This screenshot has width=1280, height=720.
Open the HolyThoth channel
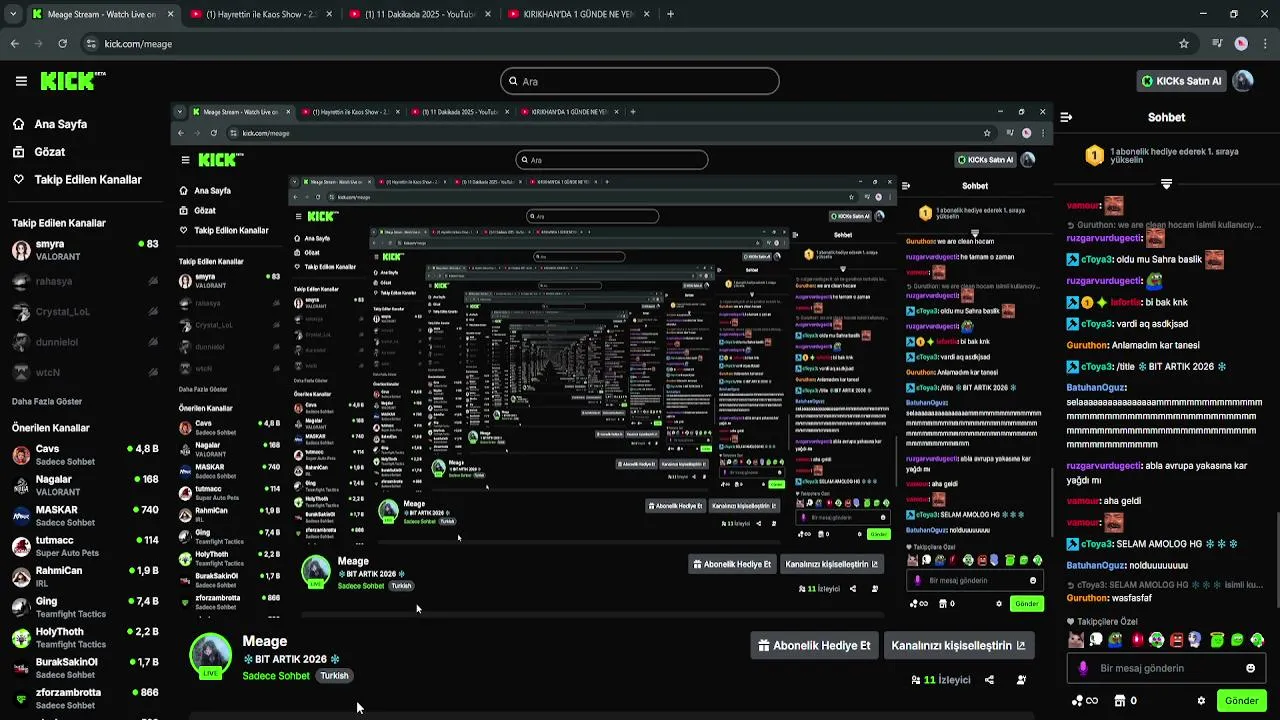tap(85, 637)
